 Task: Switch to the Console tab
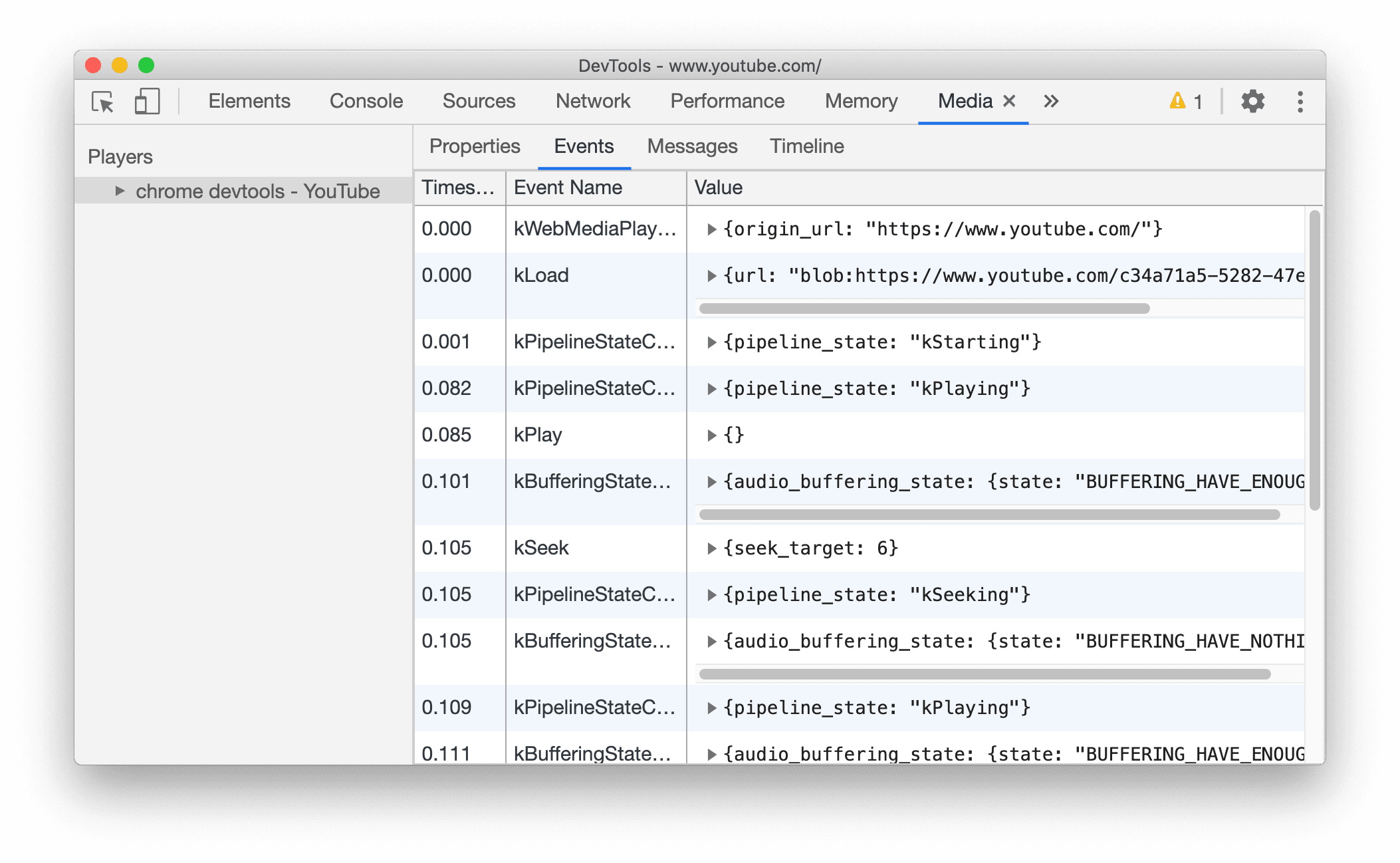pyautogui.click(x=366, y=99)
